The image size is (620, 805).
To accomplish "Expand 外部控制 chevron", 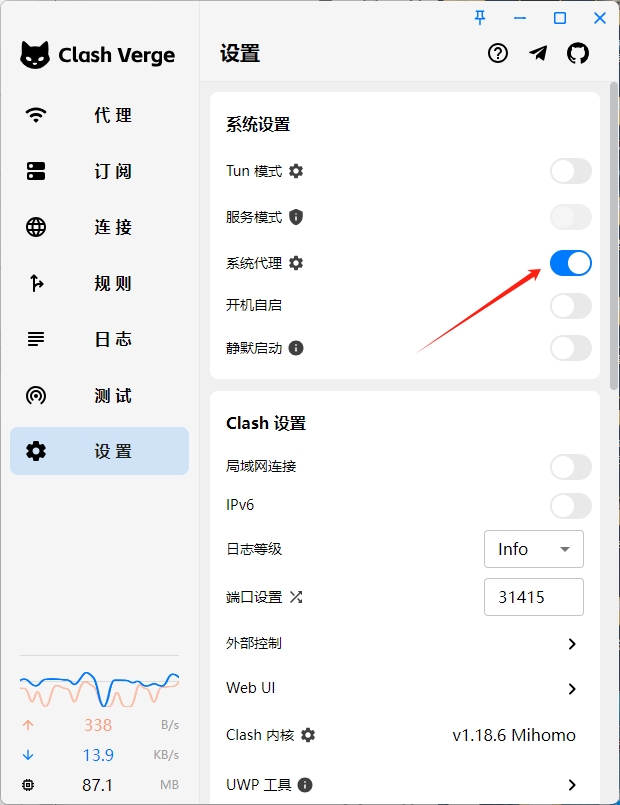I will pos(572,644).
